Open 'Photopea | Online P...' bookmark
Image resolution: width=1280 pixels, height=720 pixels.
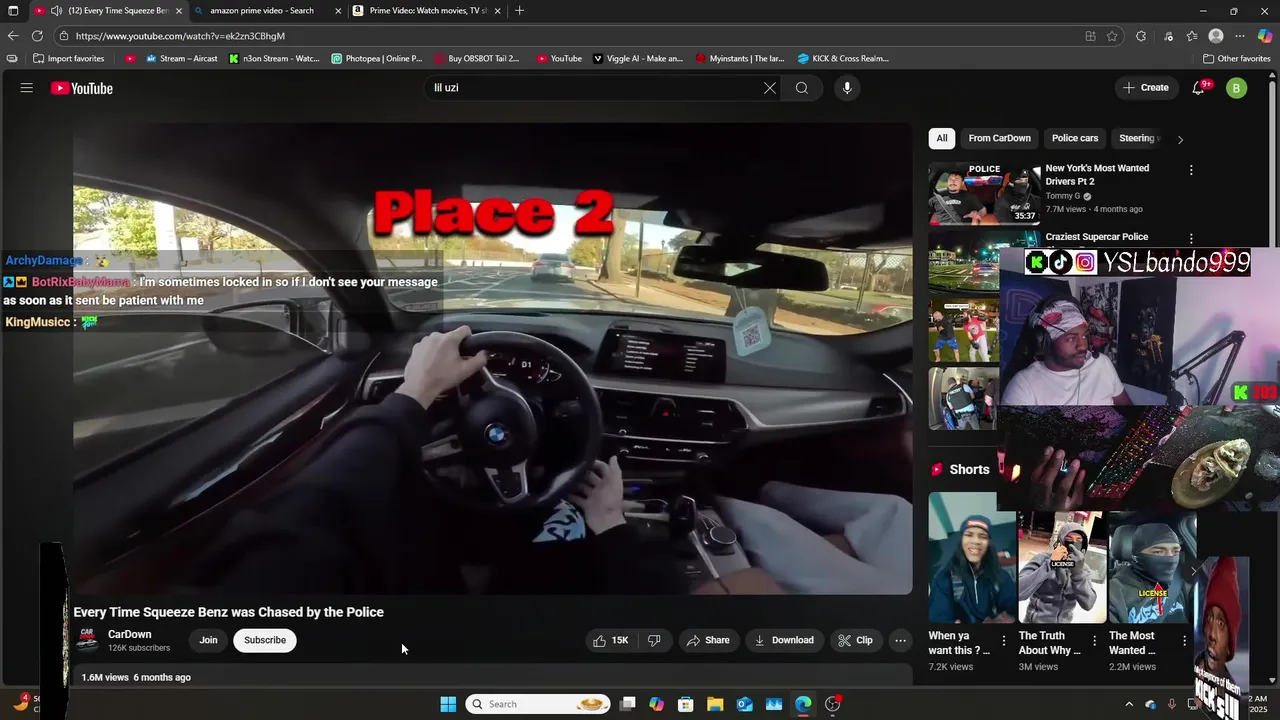(x=377, y=59)
